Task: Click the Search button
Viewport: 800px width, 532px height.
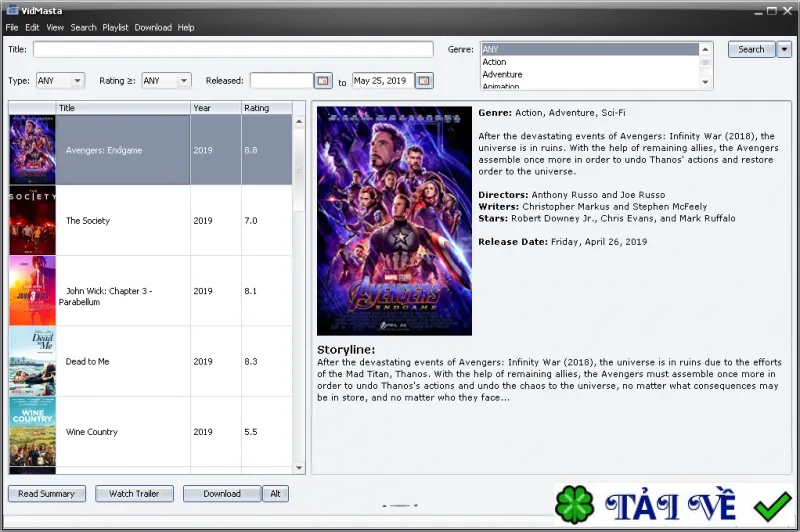Action: click(x=752, y=49)
